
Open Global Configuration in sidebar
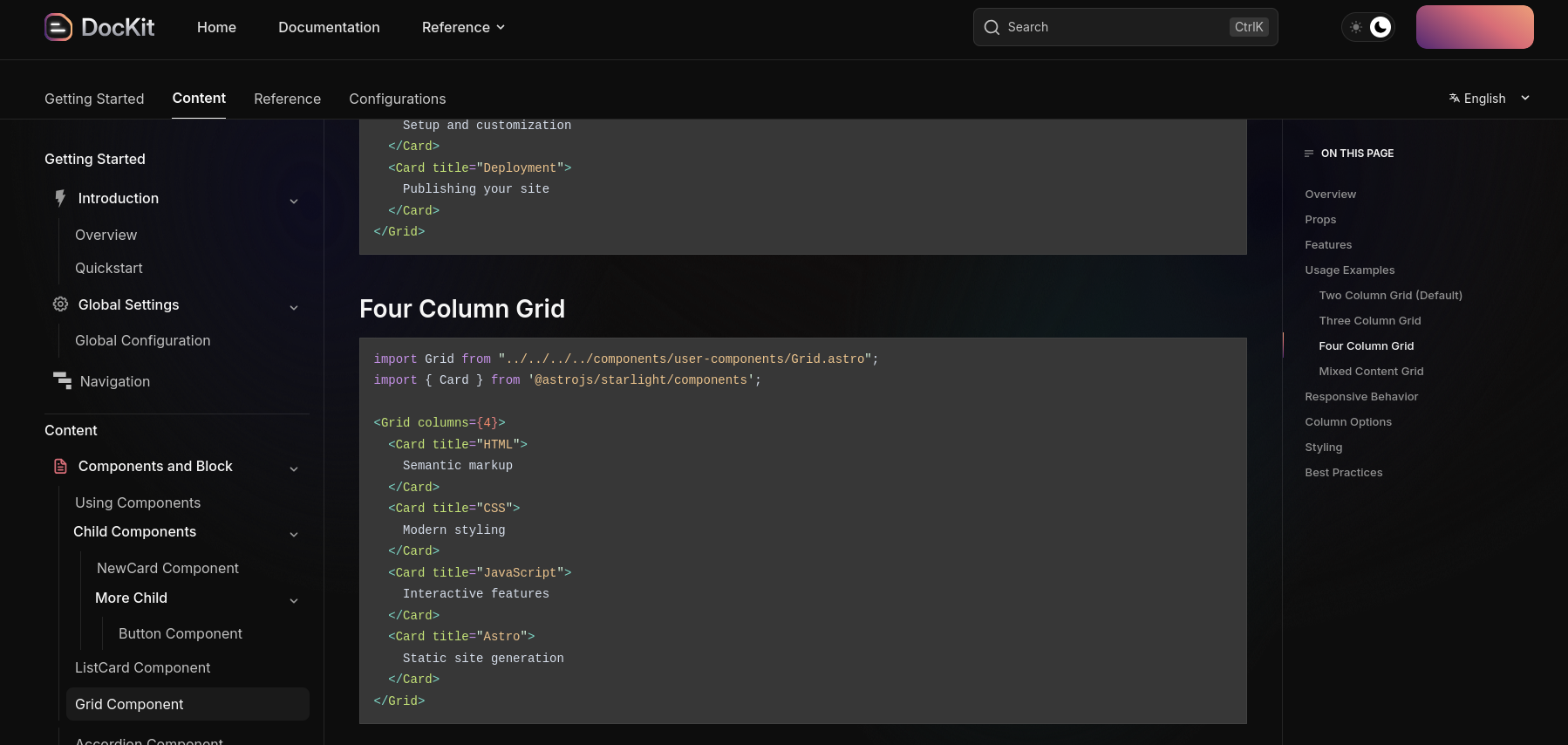[142, 340]
